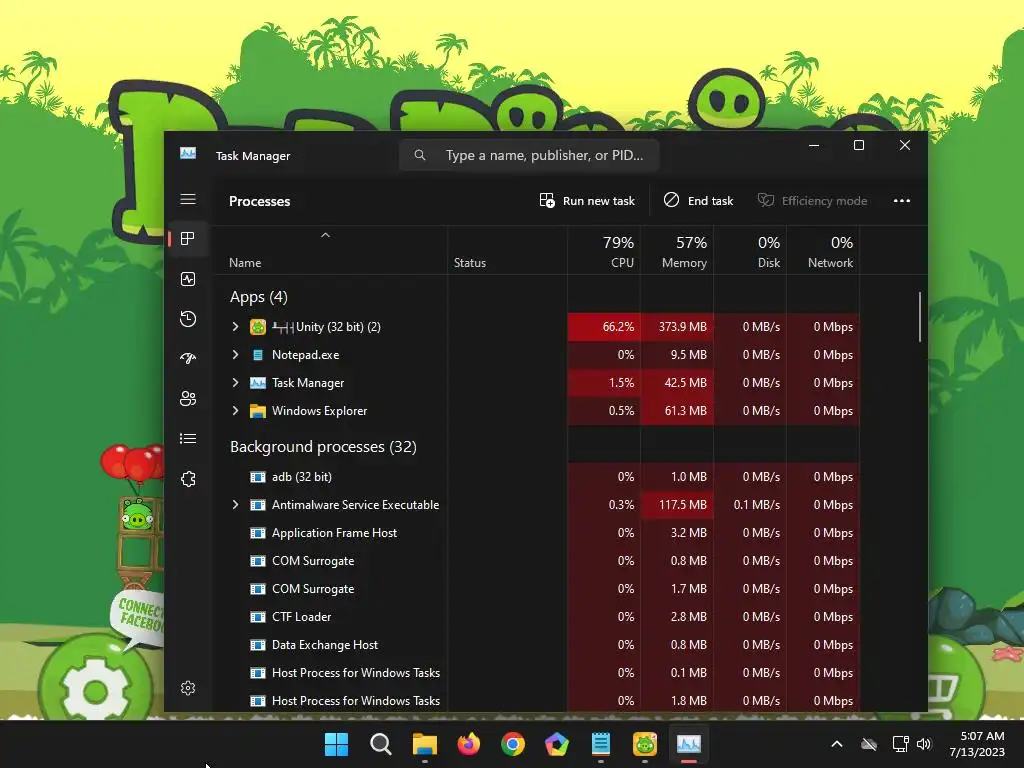Click the 117.5 MB Antimalware memory cell
This screenshot has width=1024, height=768.
[677, 505]
